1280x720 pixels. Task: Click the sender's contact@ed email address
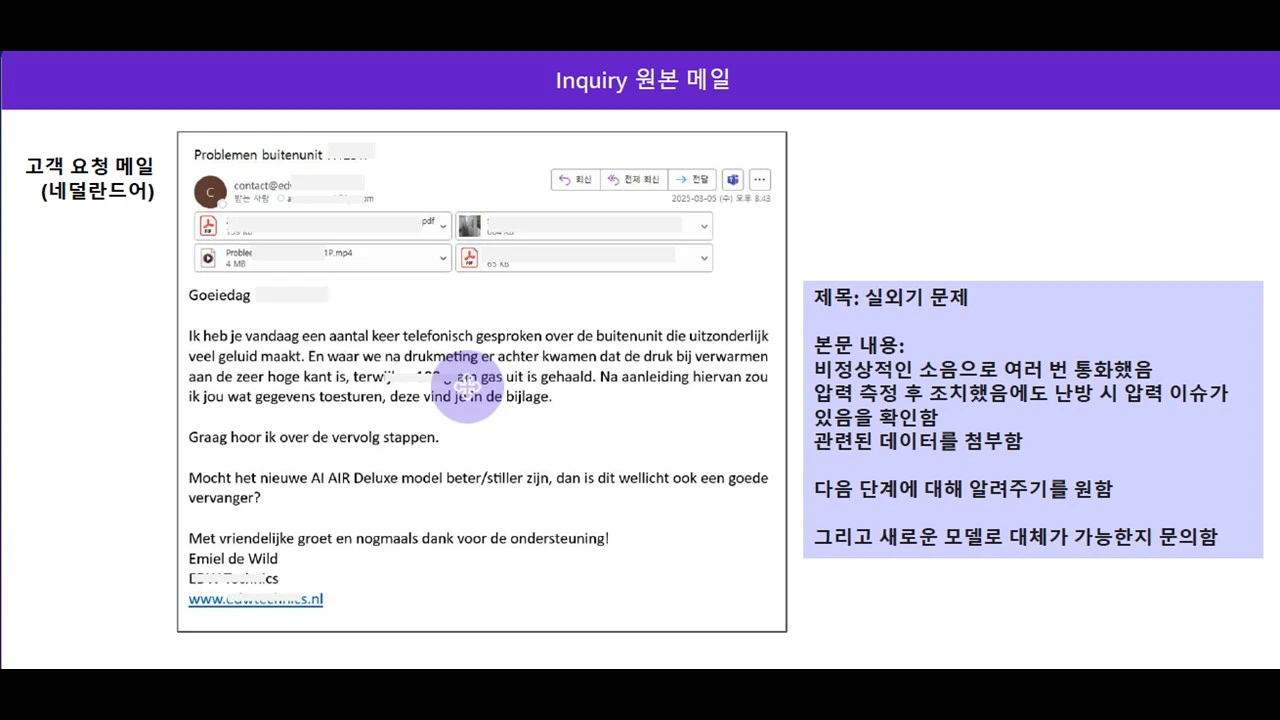(262, 185)
